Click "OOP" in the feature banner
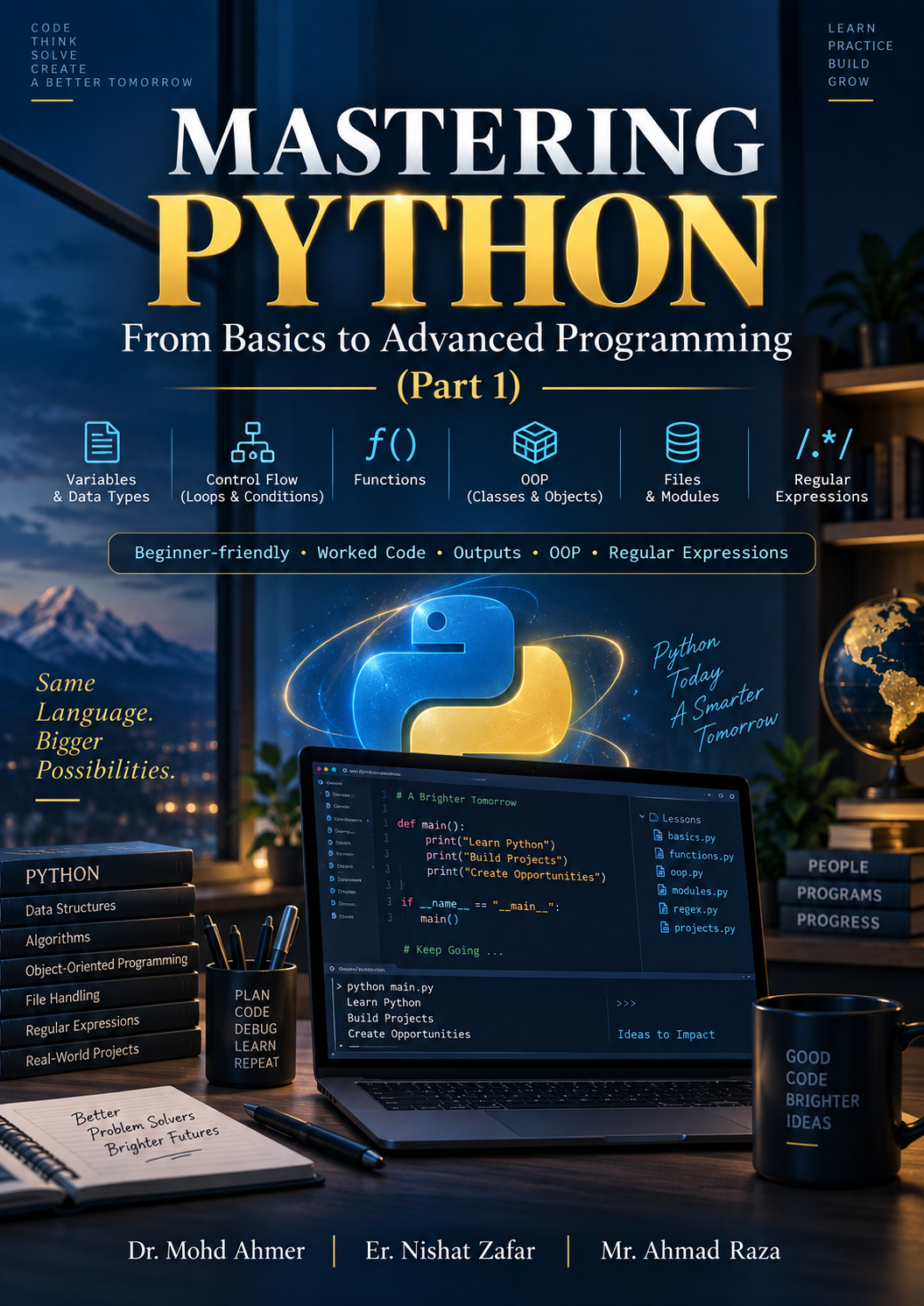924x1306 pixels. (x=565, y=553)
